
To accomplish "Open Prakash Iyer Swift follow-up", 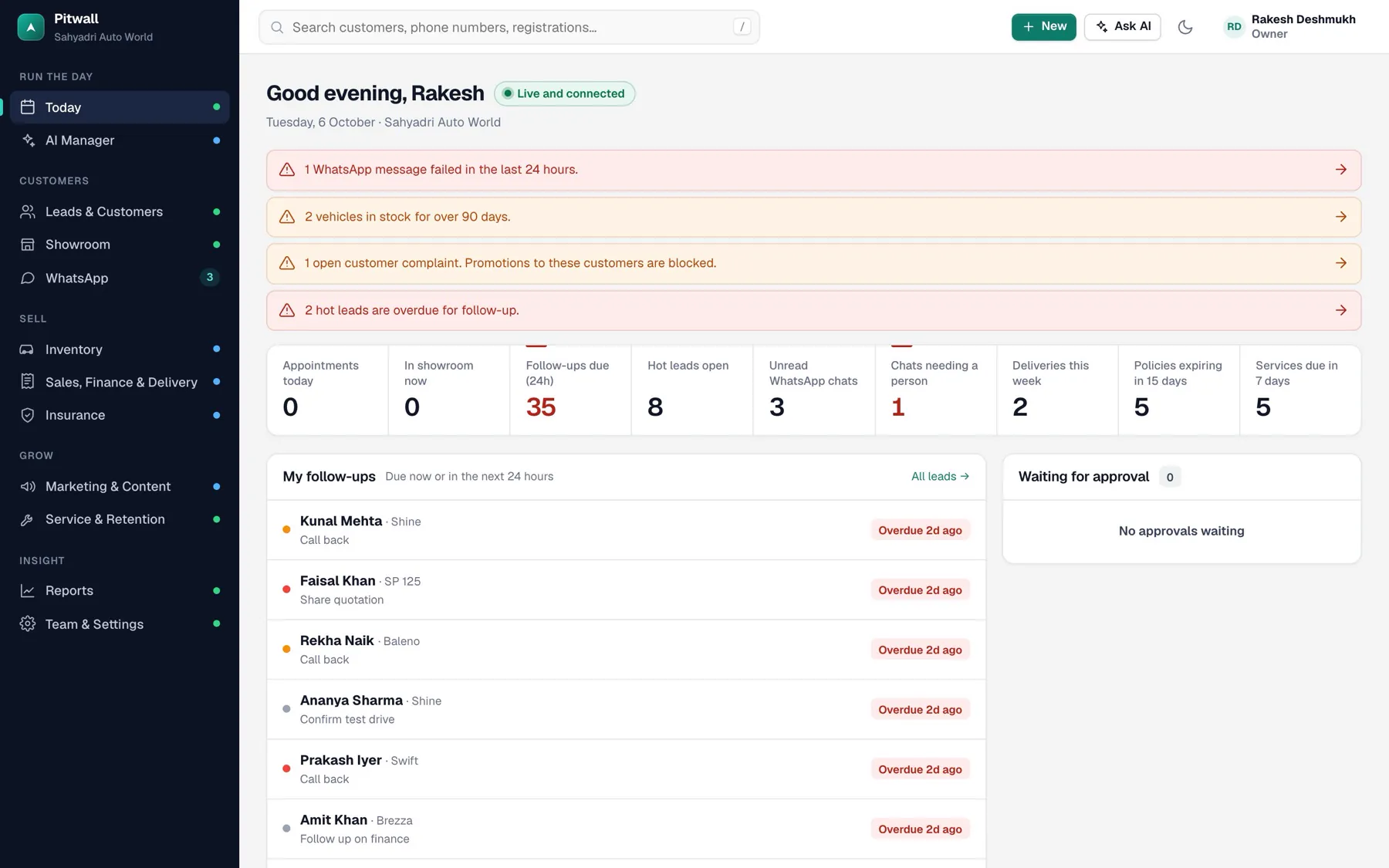I will tap(626, 769).
